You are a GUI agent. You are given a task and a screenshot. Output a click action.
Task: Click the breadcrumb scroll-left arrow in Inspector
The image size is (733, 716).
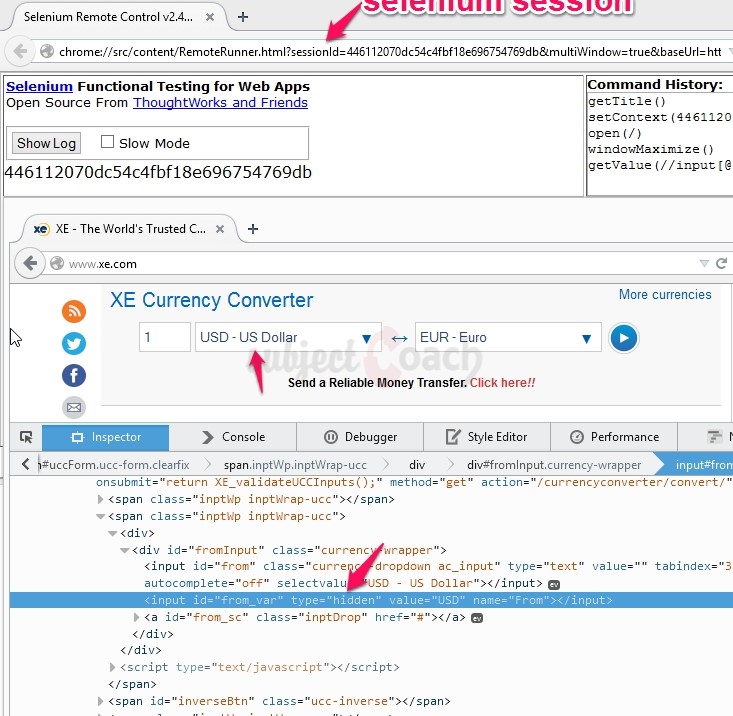pyautogui.click(x=26, y=465)
